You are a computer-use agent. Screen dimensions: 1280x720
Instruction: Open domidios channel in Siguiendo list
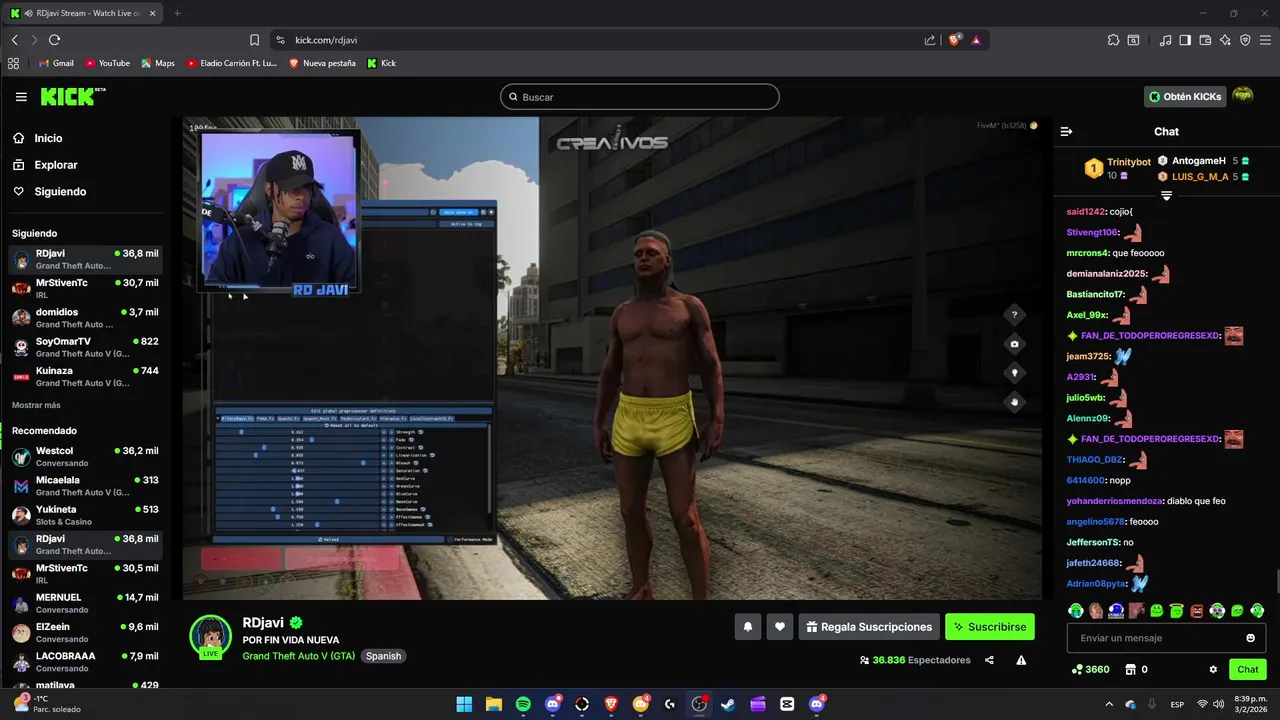(84, 317)
